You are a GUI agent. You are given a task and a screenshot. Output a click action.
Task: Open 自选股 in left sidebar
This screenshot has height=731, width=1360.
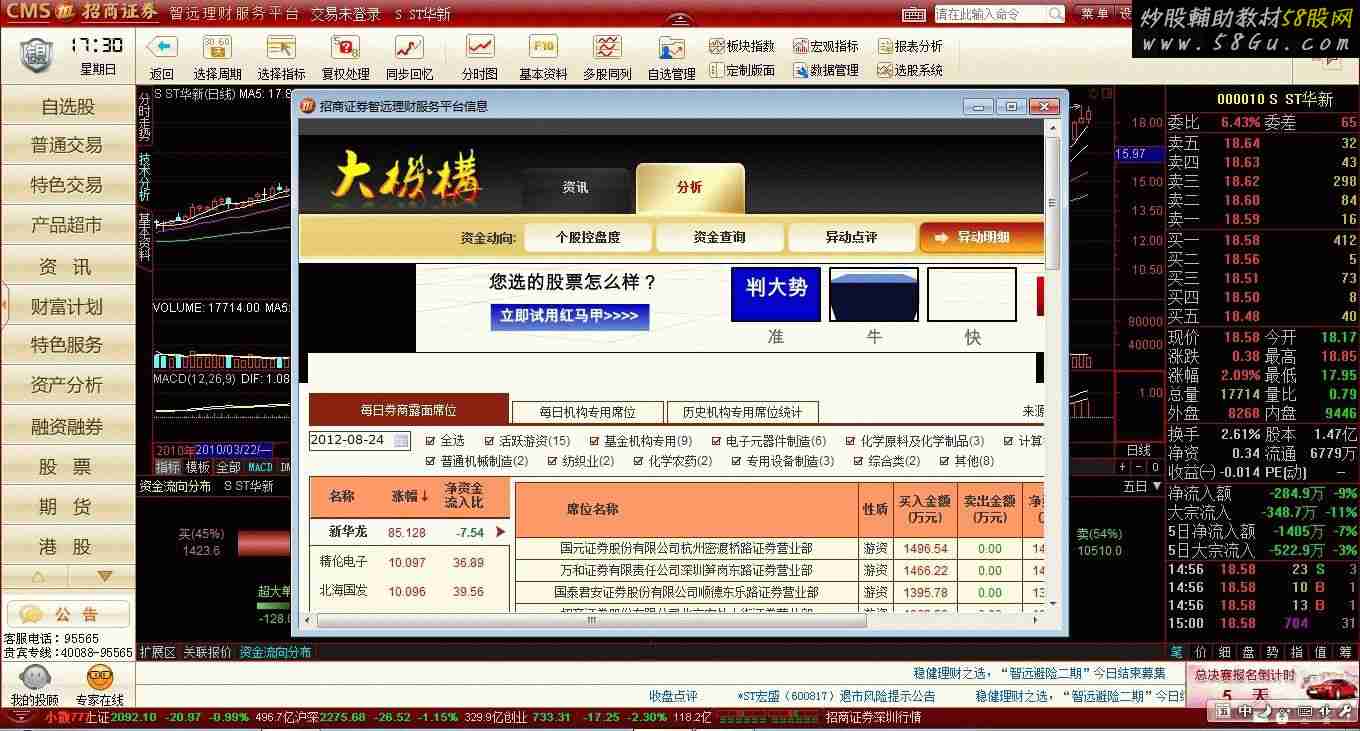click(68, 107)
